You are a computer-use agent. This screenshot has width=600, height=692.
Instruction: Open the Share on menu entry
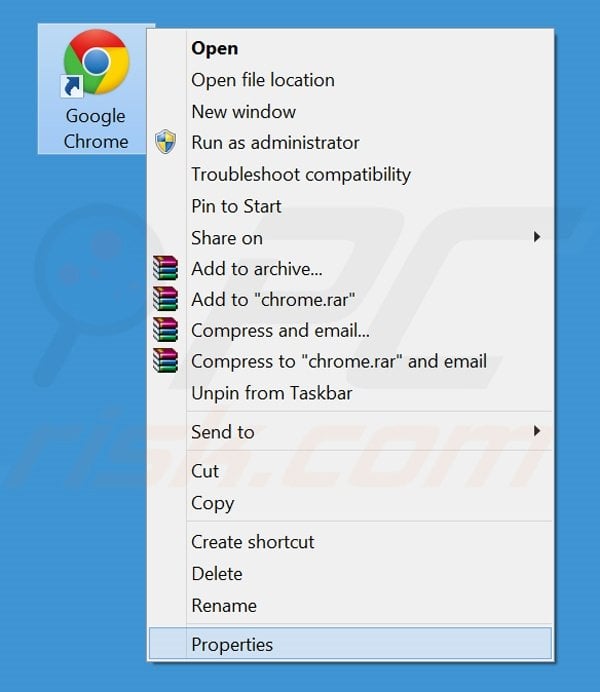click(351, 238)
